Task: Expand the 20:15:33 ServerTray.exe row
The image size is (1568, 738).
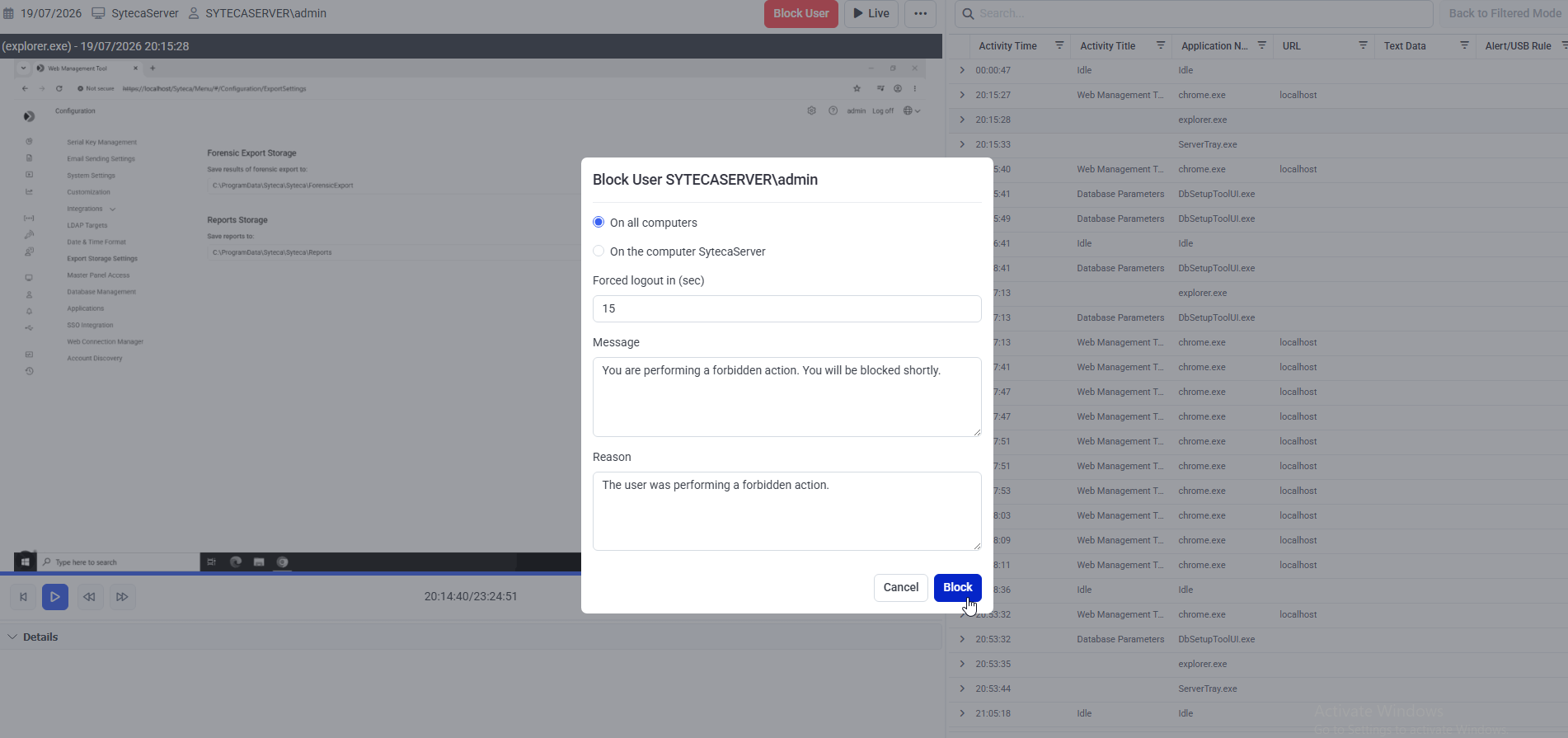Action: pyautogui.click(x=961, y=144)
